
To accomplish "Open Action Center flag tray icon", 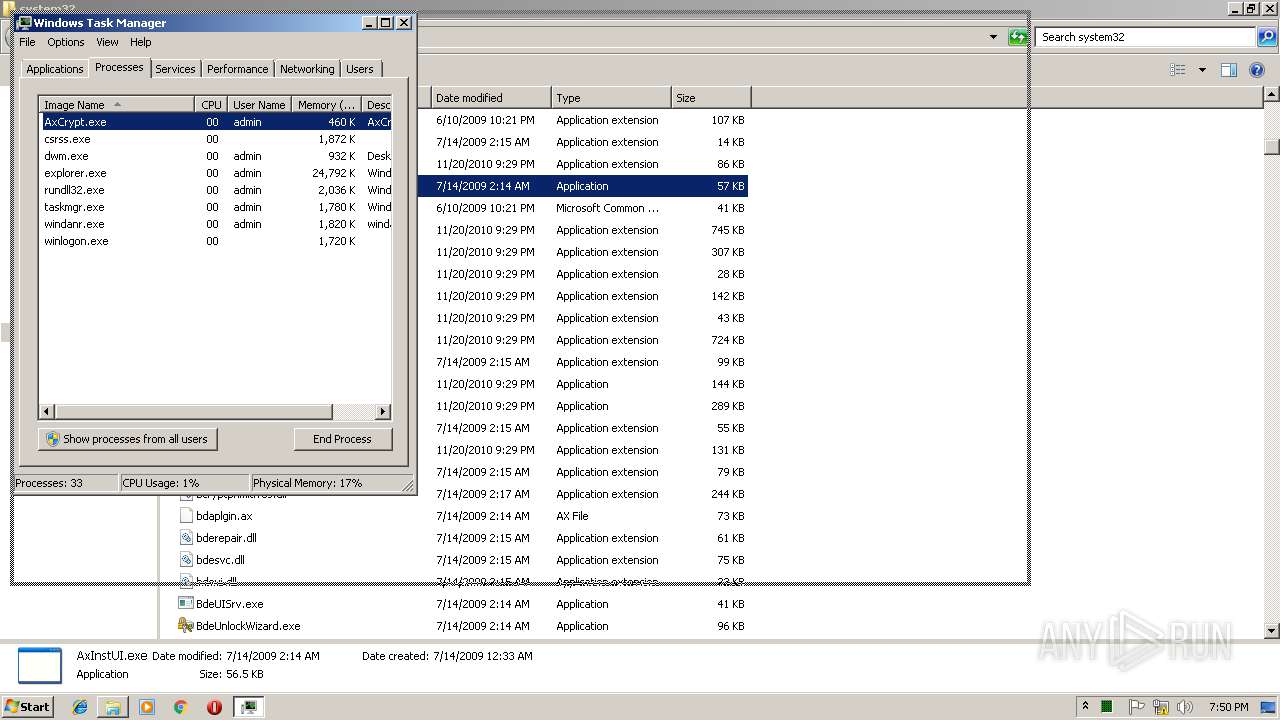I will (1138, 707).
